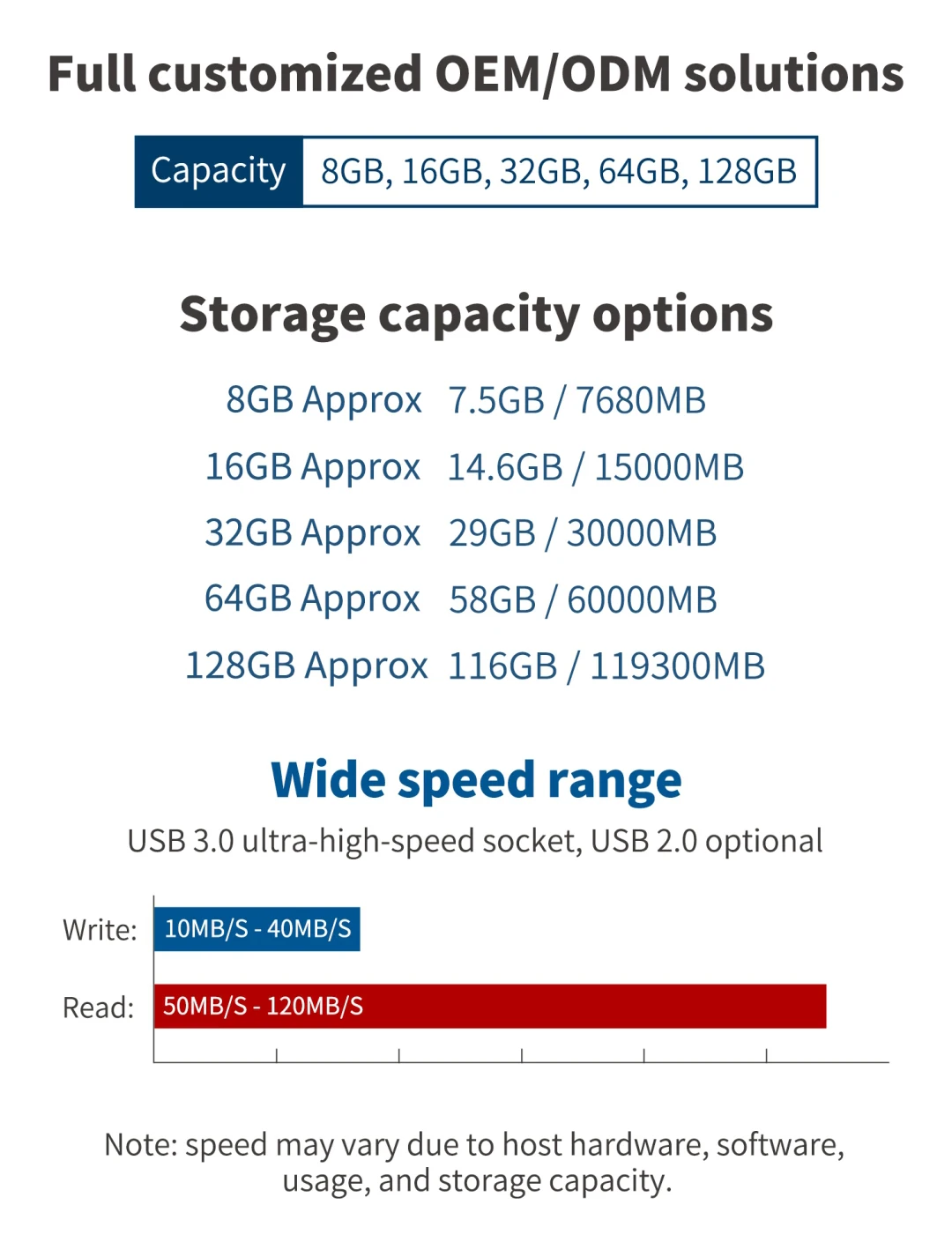Image resolution: width=952 pixels, height=1257 pixels.
Task: Click the blue "Wide speed range" heading
Action: (476, 781)
